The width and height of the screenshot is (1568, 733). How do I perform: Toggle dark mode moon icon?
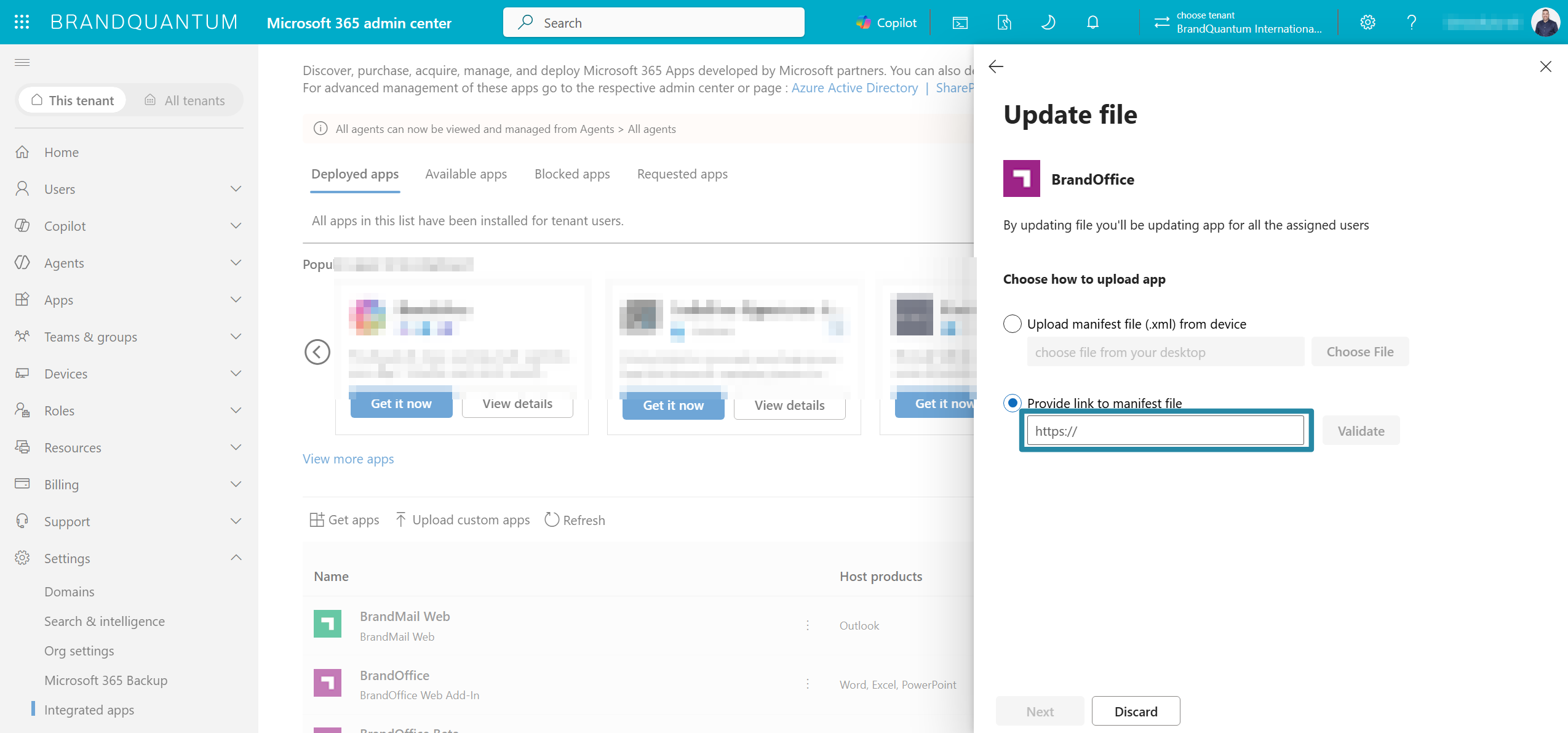(1048, 23)
